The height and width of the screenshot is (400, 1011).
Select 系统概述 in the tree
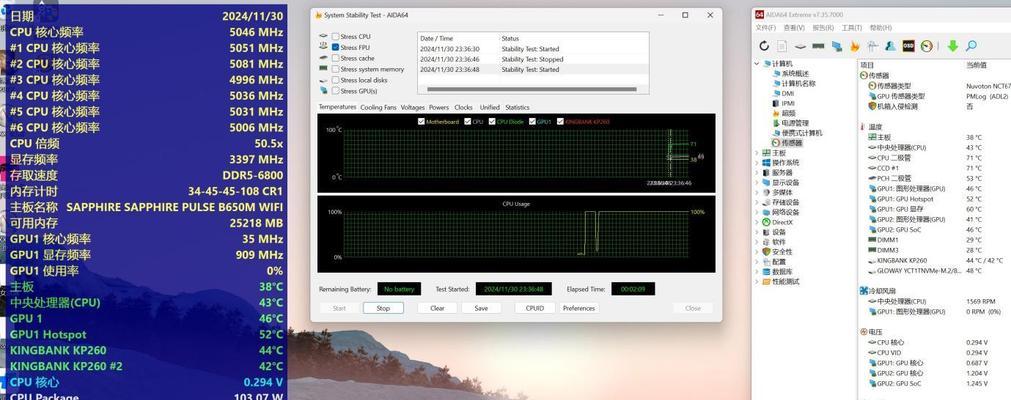[795, 74]
